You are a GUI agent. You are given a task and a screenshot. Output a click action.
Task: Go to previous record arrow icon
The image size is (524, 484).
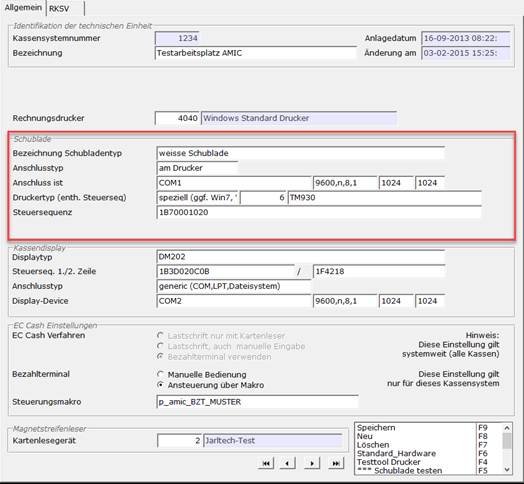pos(287,463)
